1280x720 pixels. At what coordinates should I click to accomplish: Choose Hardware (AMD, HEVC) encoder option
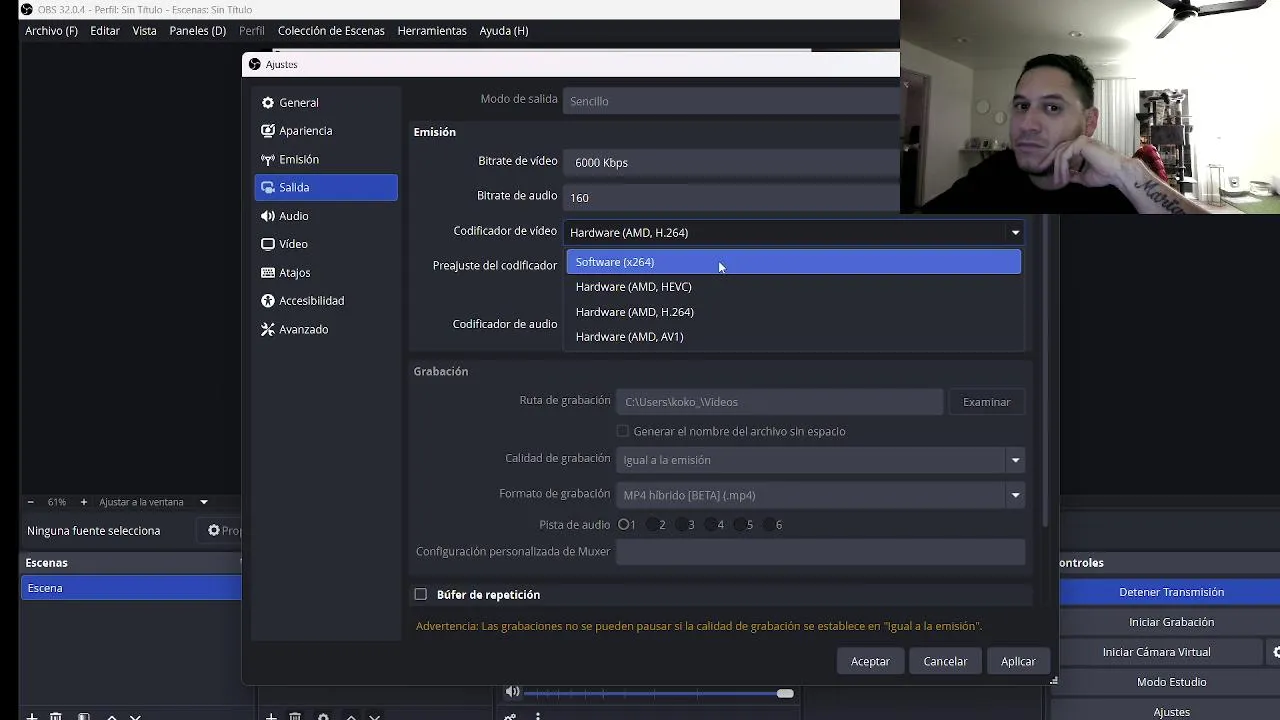click(x=794, y=287)
